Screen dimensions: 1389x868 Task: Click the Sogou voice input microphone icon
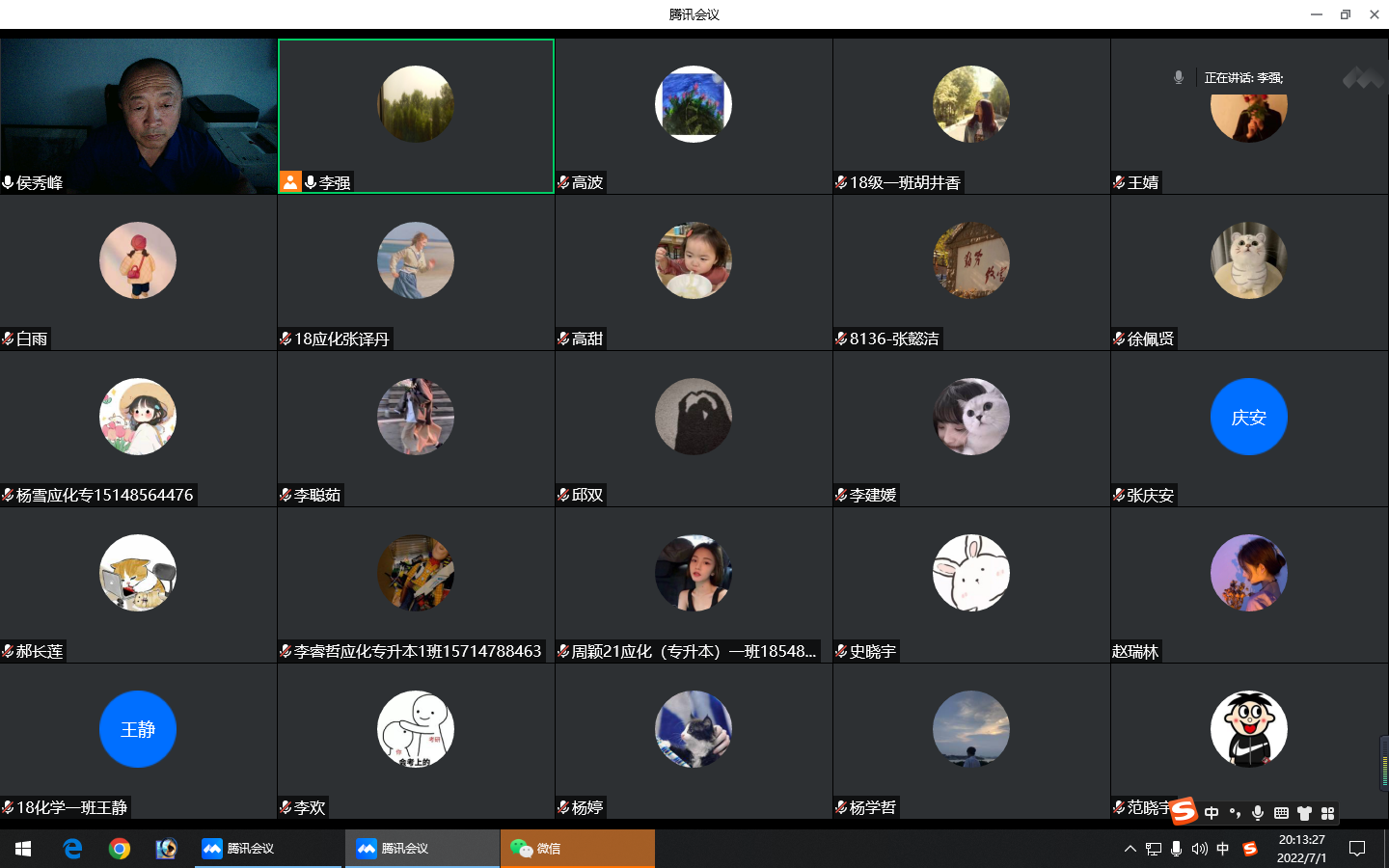pyautogui.click(x=1258, y=813)
